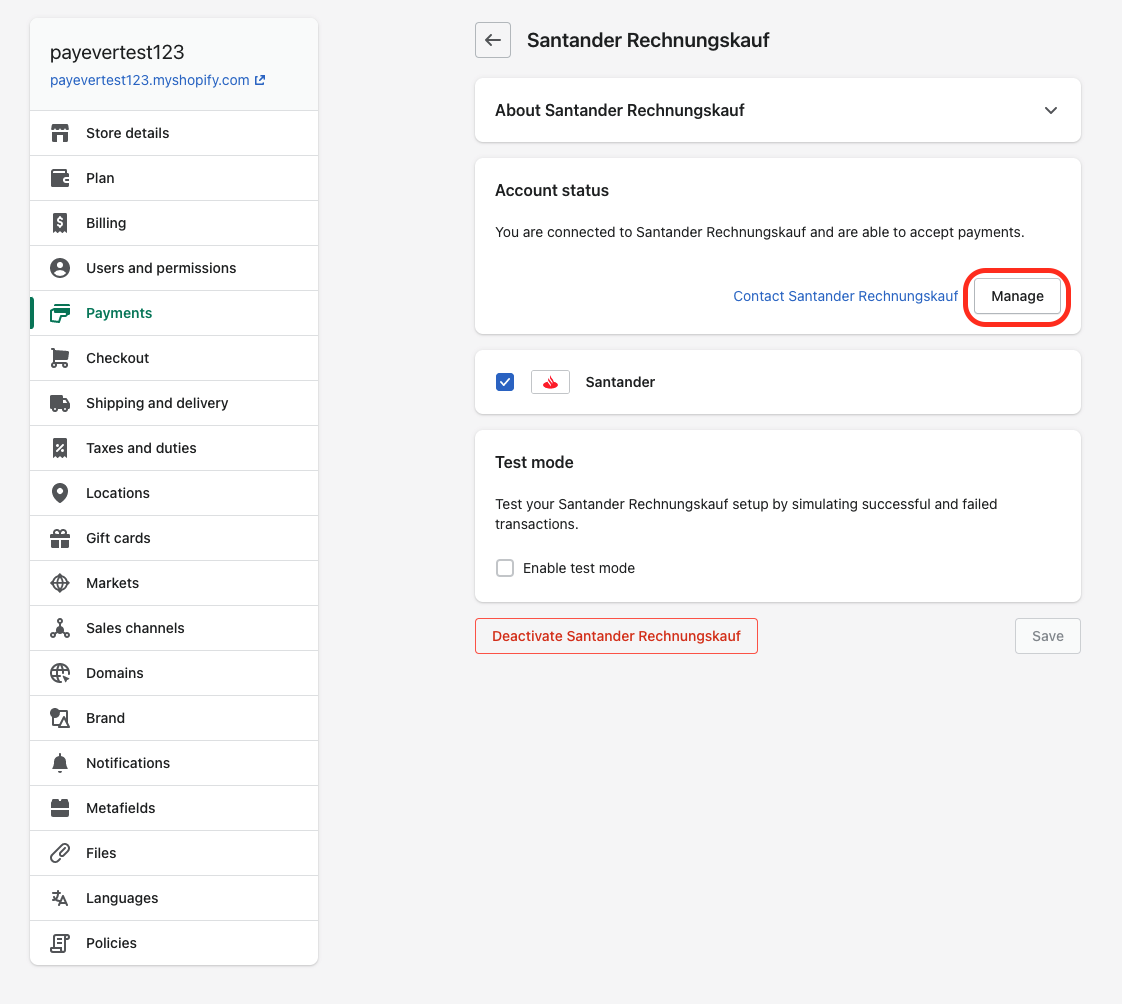The height and width of the screenshot is (1004, 1122).
Task: Click the Gift cards present icon
Action: 60,538
